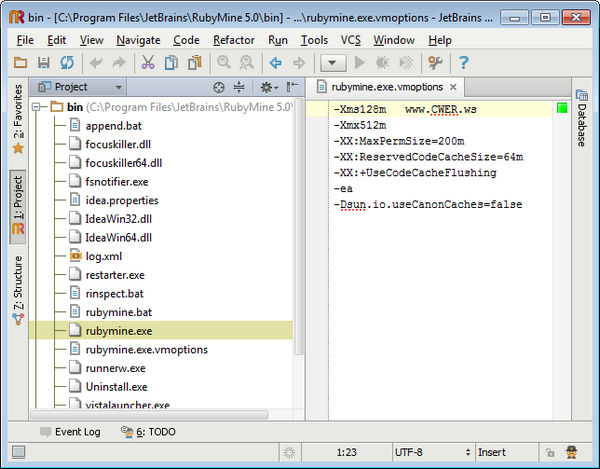Select idea.properties in project tree
Viewport: 600px width, 469px height.
point(121,200)
